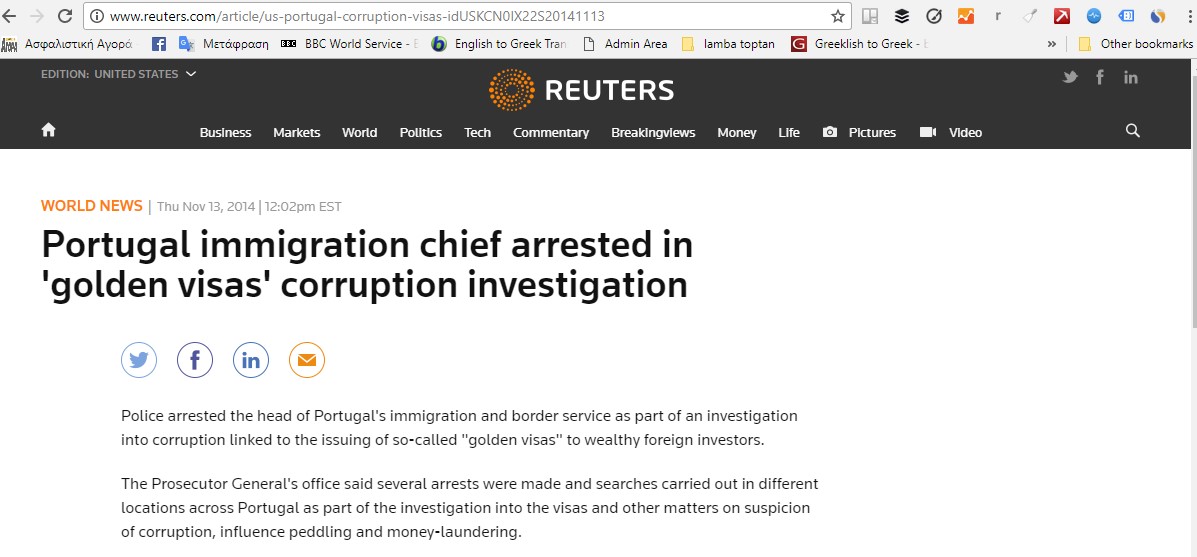The width and height of the screenshot is (1197, 557).
Task: Email the article using the orange envelope icon
Action: (307, 360)
